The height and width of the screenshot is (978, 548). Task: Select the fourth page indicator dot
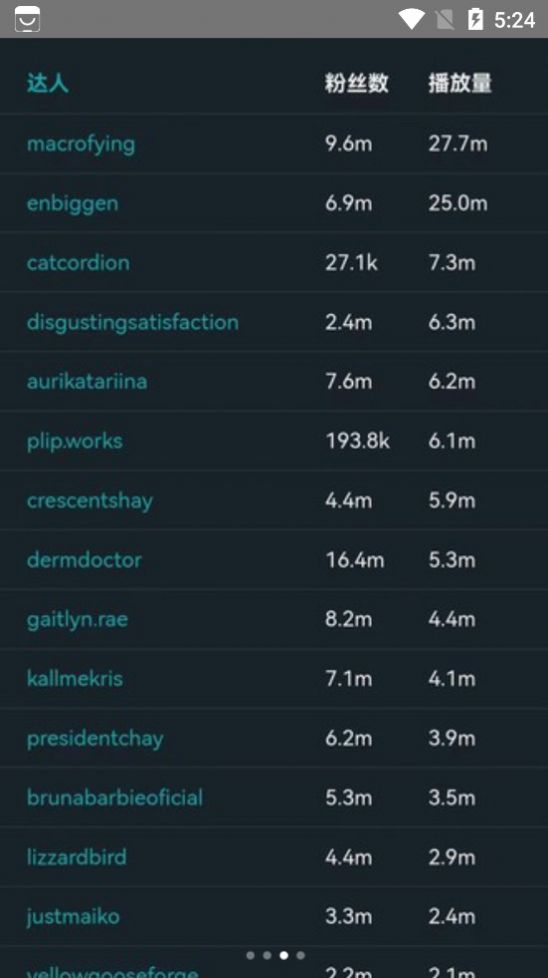(300, 955)
